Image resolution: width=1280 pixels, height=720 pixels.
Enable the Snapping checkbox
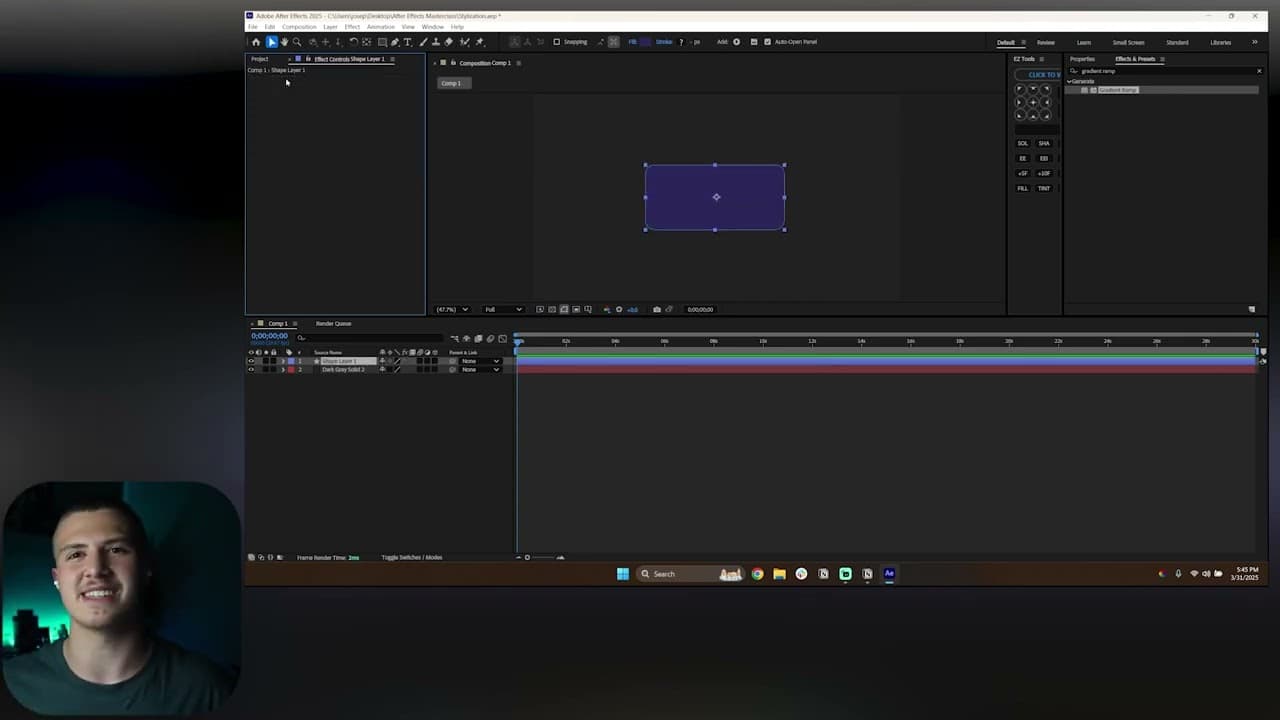(557, 41)
